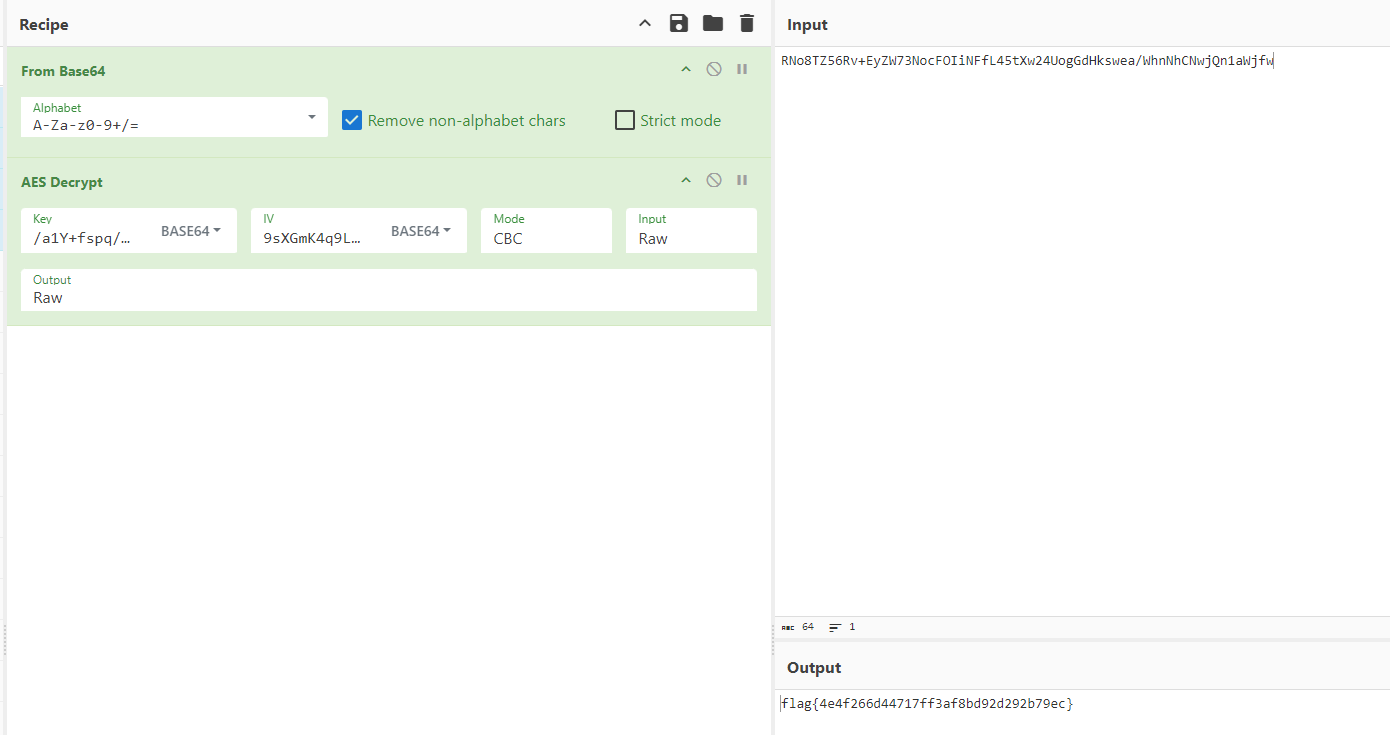Click the Output pane heading
1390x735 pixels.
point(814,668)
